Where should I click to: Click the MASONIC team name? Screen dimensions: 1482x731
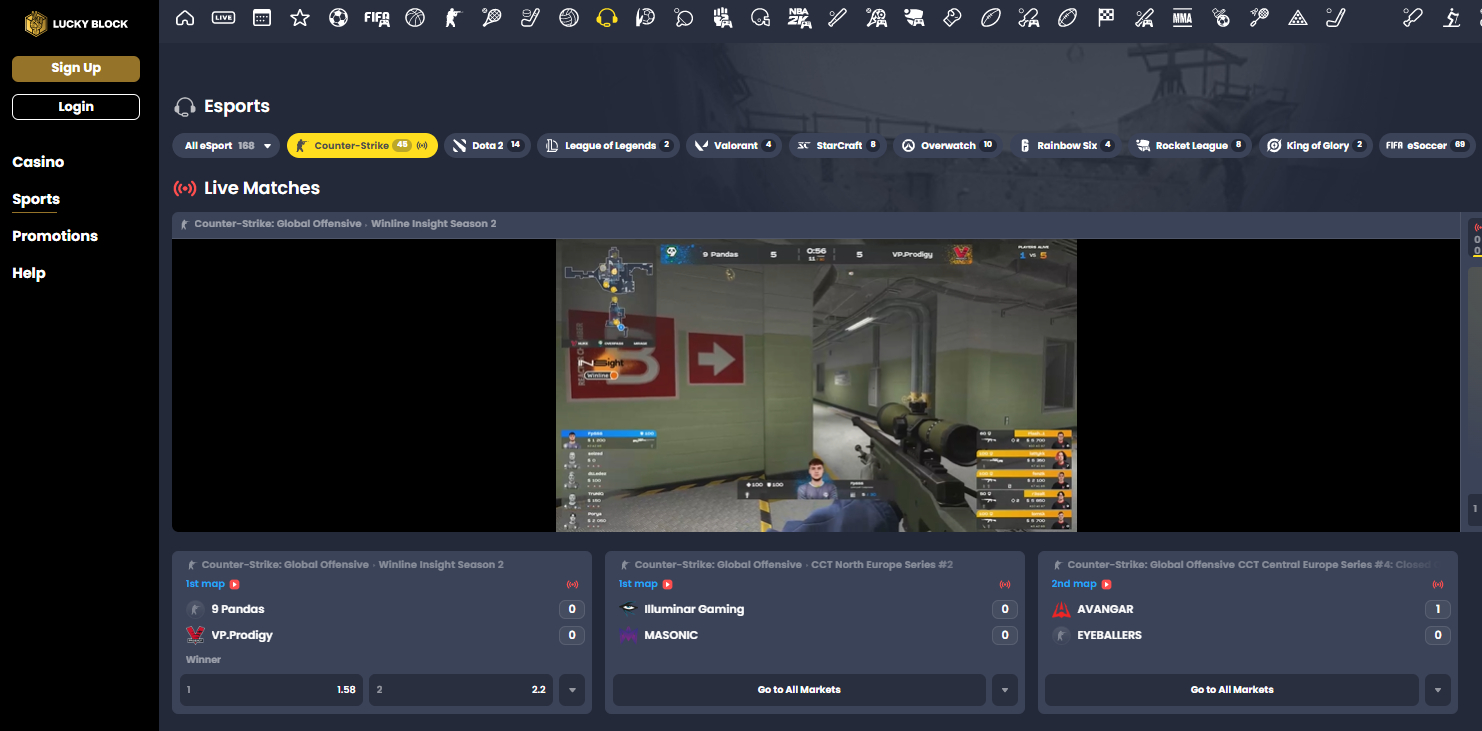click(x=671, y=635)
